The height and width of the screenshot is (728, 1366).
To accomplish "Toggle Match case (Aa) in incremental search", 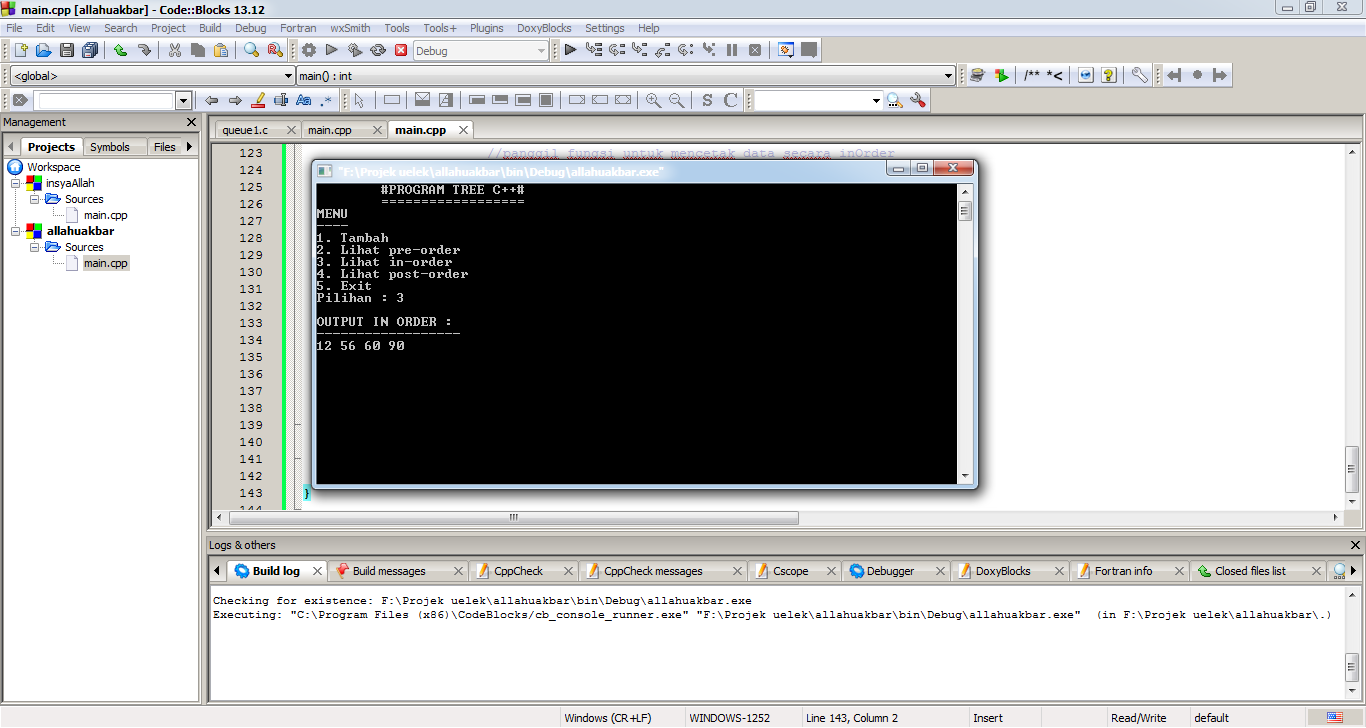I will 304,100.
